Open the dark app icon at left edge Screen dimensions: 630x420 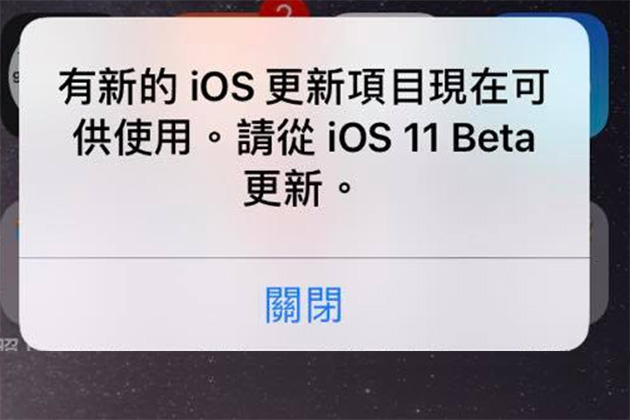tap(9, 74)
